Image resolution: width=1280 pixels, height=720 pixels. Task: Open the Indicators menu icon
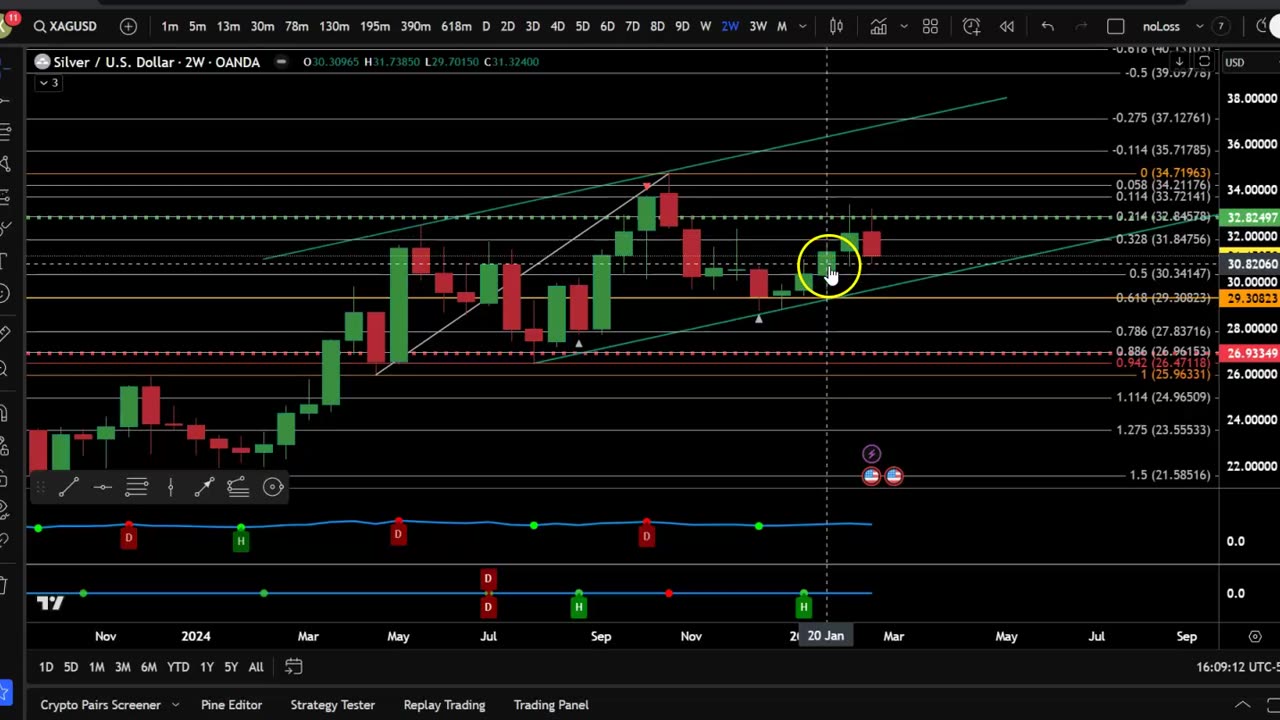click(x=878, y=26)
